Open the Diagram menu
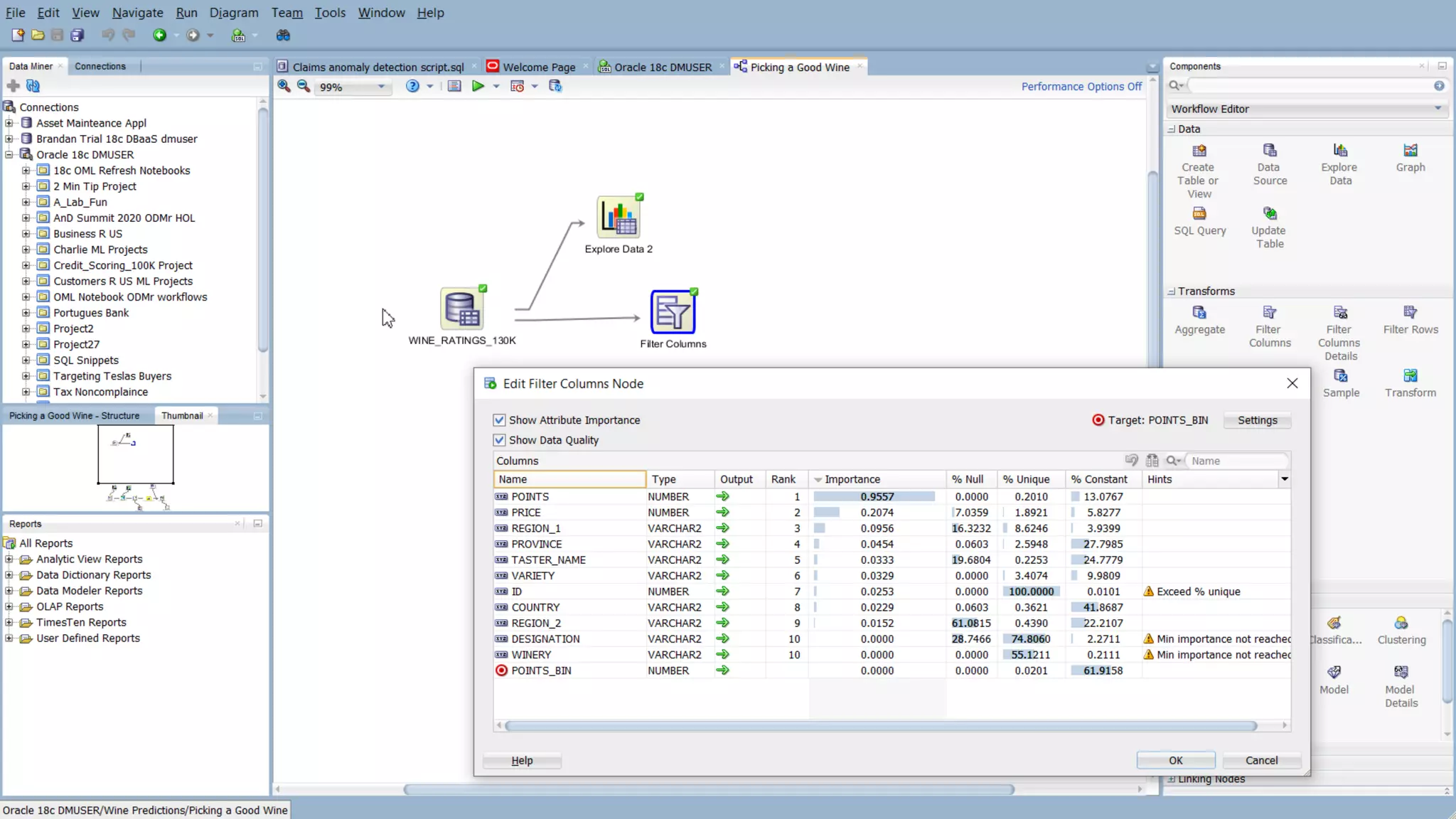The width and height of the screenshot is (1456, 819). [233, 13]
